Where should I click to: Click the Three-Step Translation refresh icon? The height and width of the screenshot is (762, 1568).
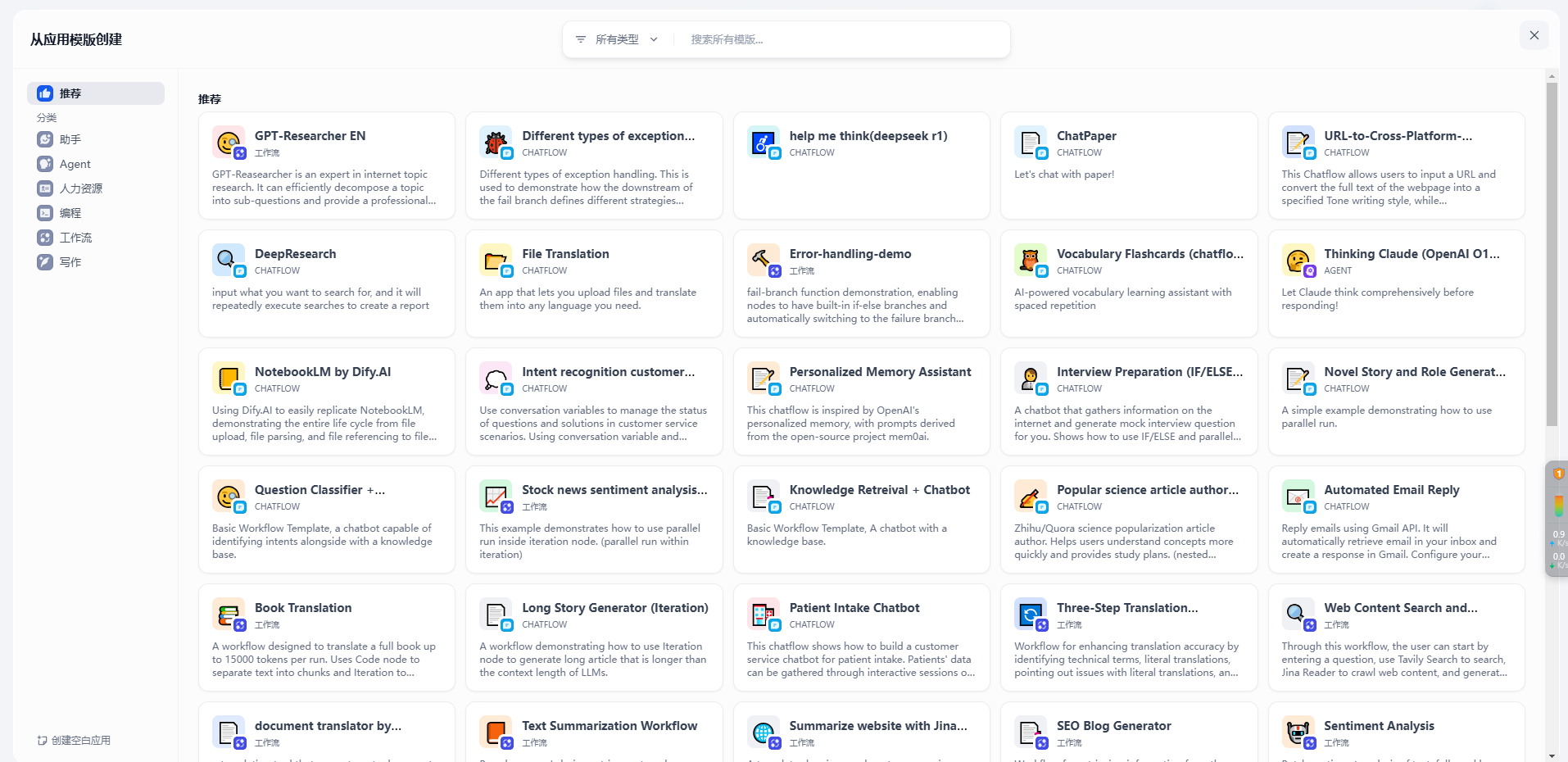pos(1031,615)
